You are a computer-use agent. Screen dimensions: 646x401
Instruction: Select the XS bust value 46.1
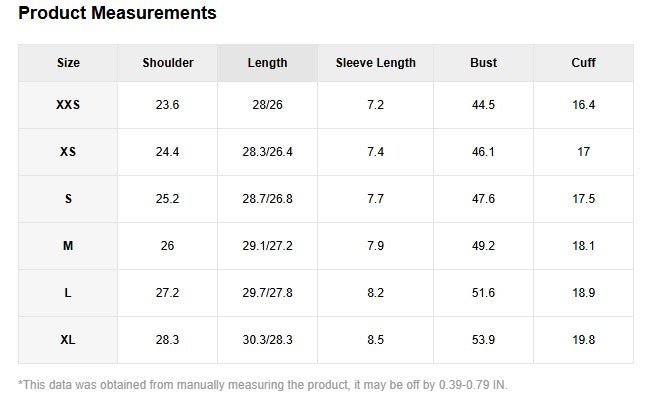(x=483, y=152)
